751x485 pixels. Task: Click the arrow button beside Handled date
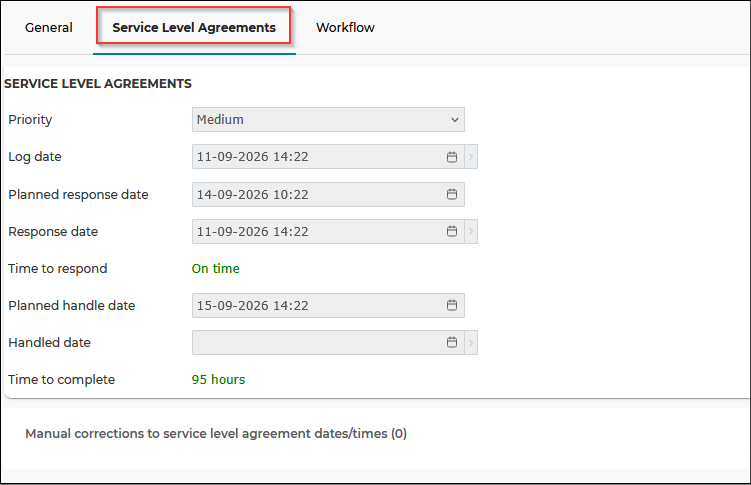point(471,342)
